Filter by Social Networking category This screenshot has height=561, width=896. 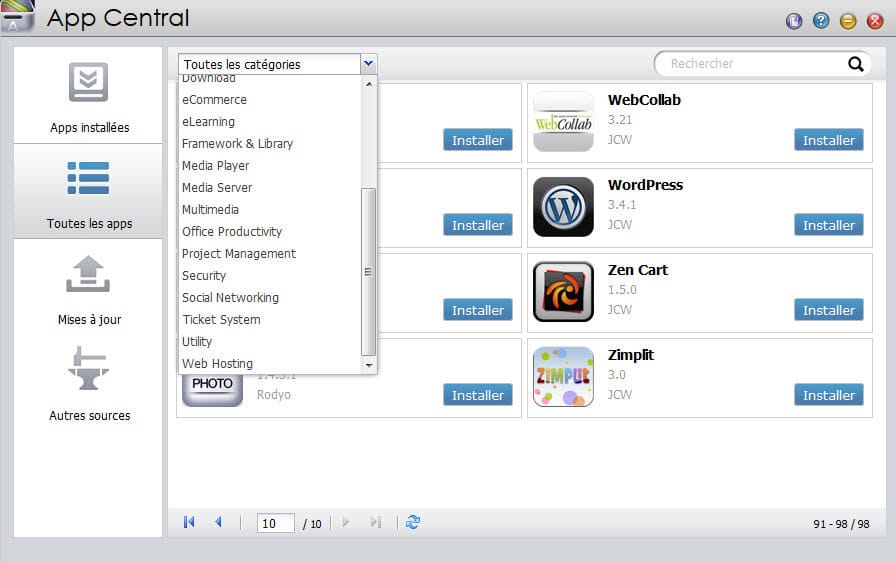pyautogui.click(x=270, y=298)
